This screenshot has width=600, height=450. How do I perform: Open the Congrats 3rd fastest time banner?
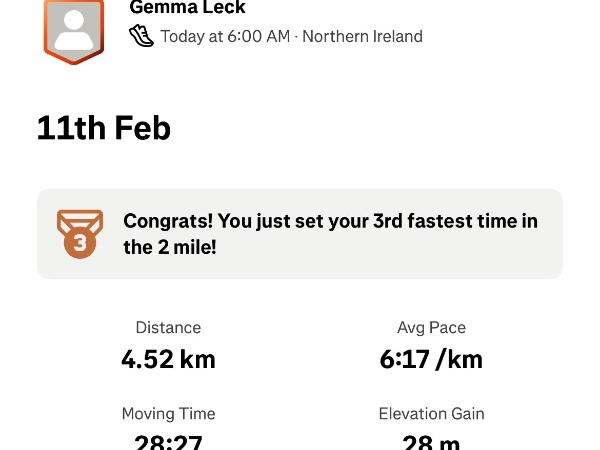tap(300, 234)
